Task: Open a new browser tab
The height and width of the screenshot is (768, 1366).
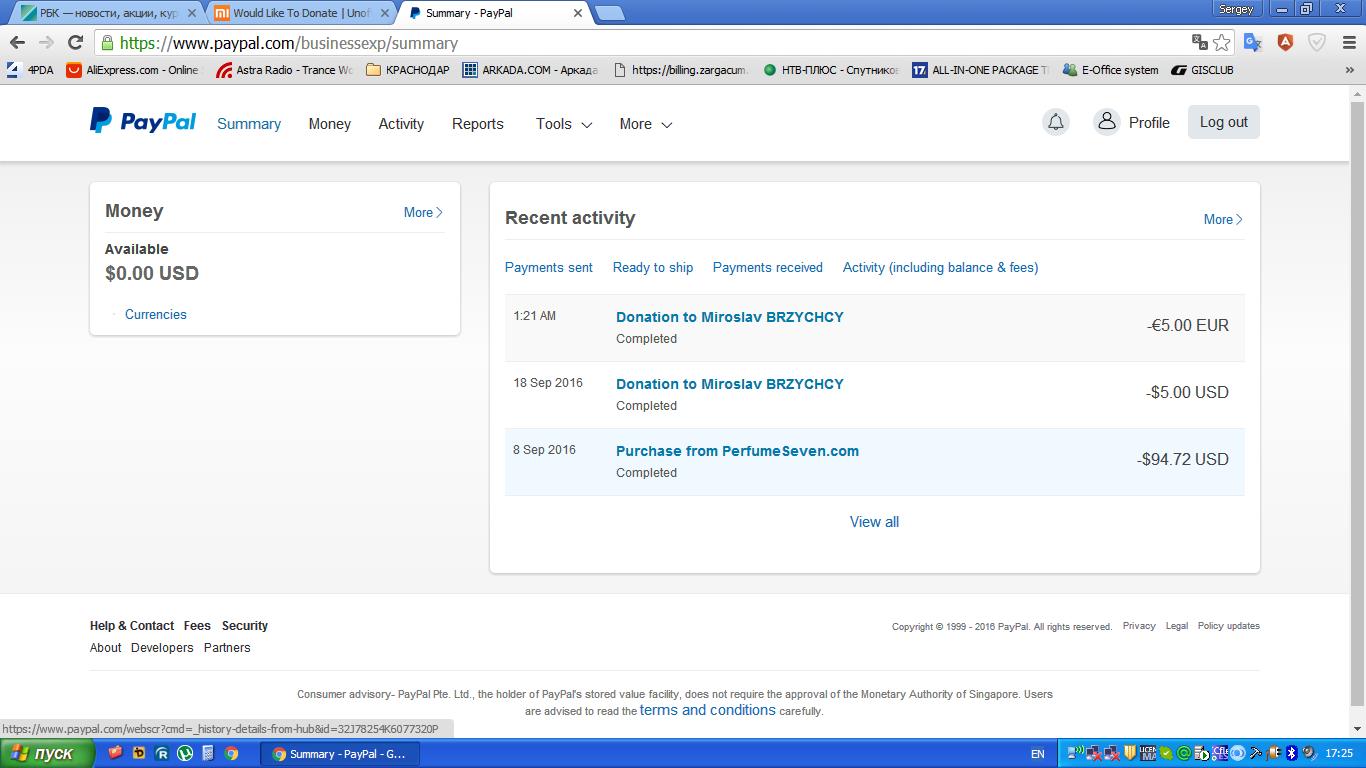Action: click(609, 13)
